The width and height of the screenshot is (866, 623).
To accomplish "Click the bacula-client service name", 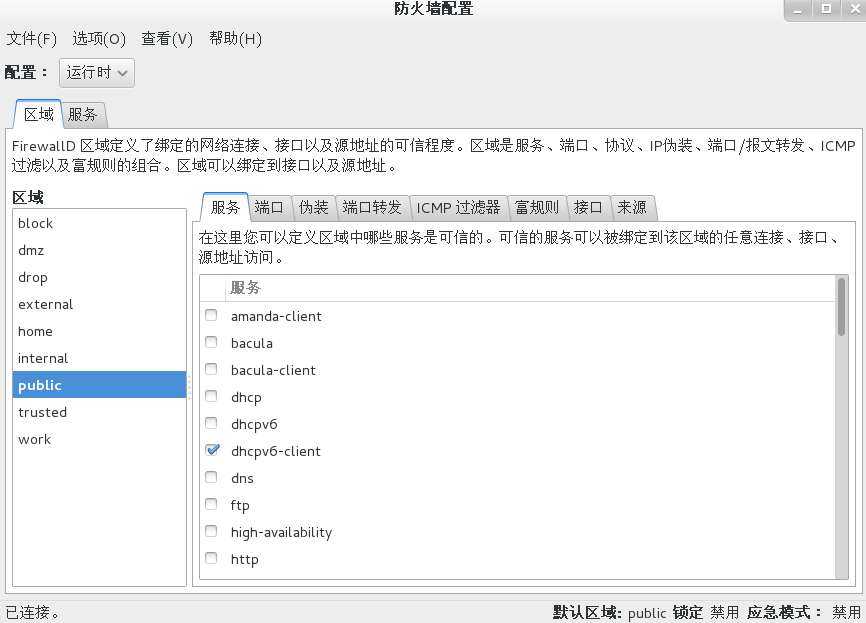I will [x=273, y=370].
